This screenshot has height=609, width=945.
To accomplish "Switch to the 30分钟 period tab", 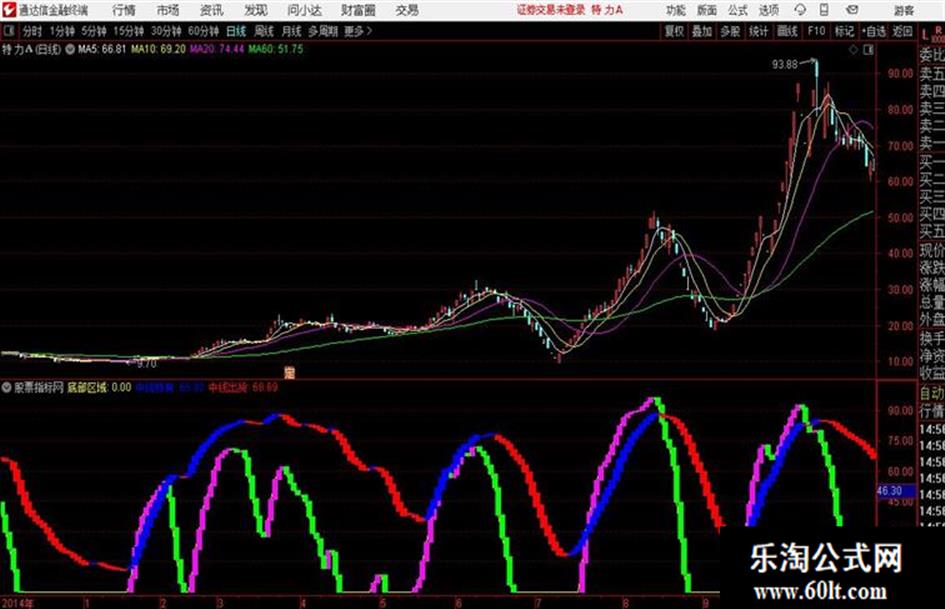I will pyautogui.click(x=166, y=31).
